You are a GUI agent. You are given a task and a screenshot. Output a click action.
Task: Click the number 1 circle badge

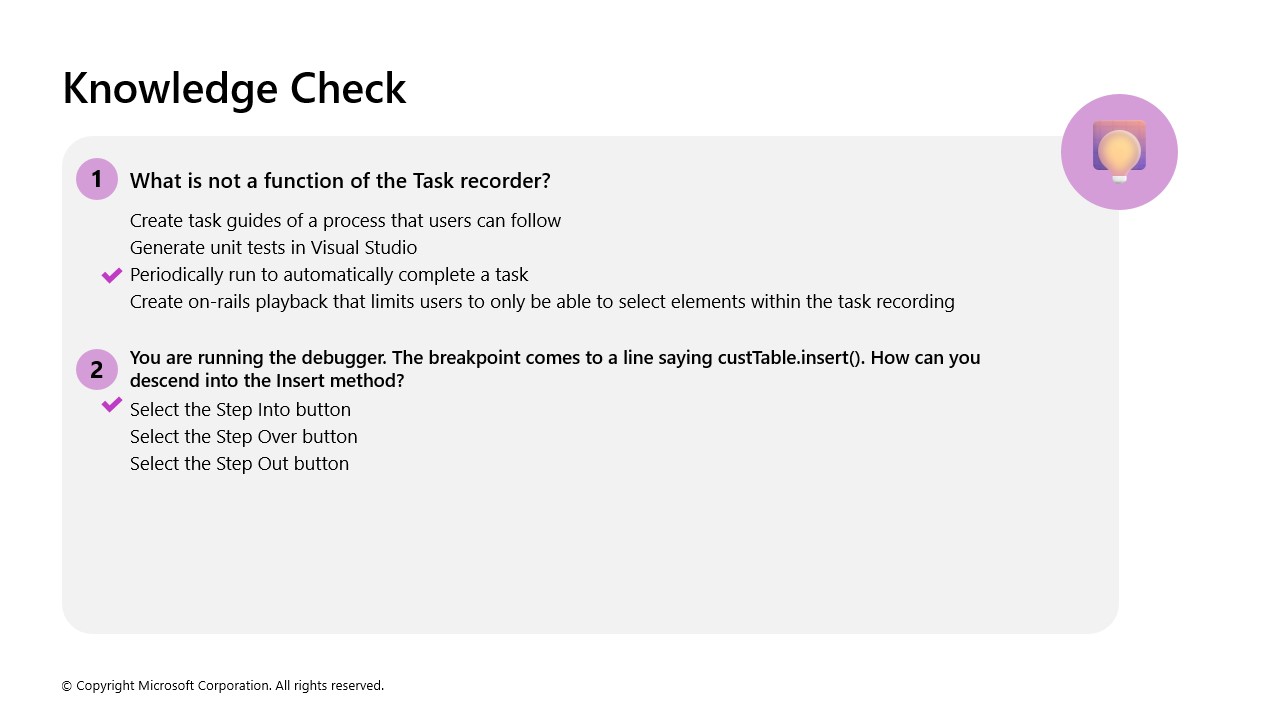(97, 179)
